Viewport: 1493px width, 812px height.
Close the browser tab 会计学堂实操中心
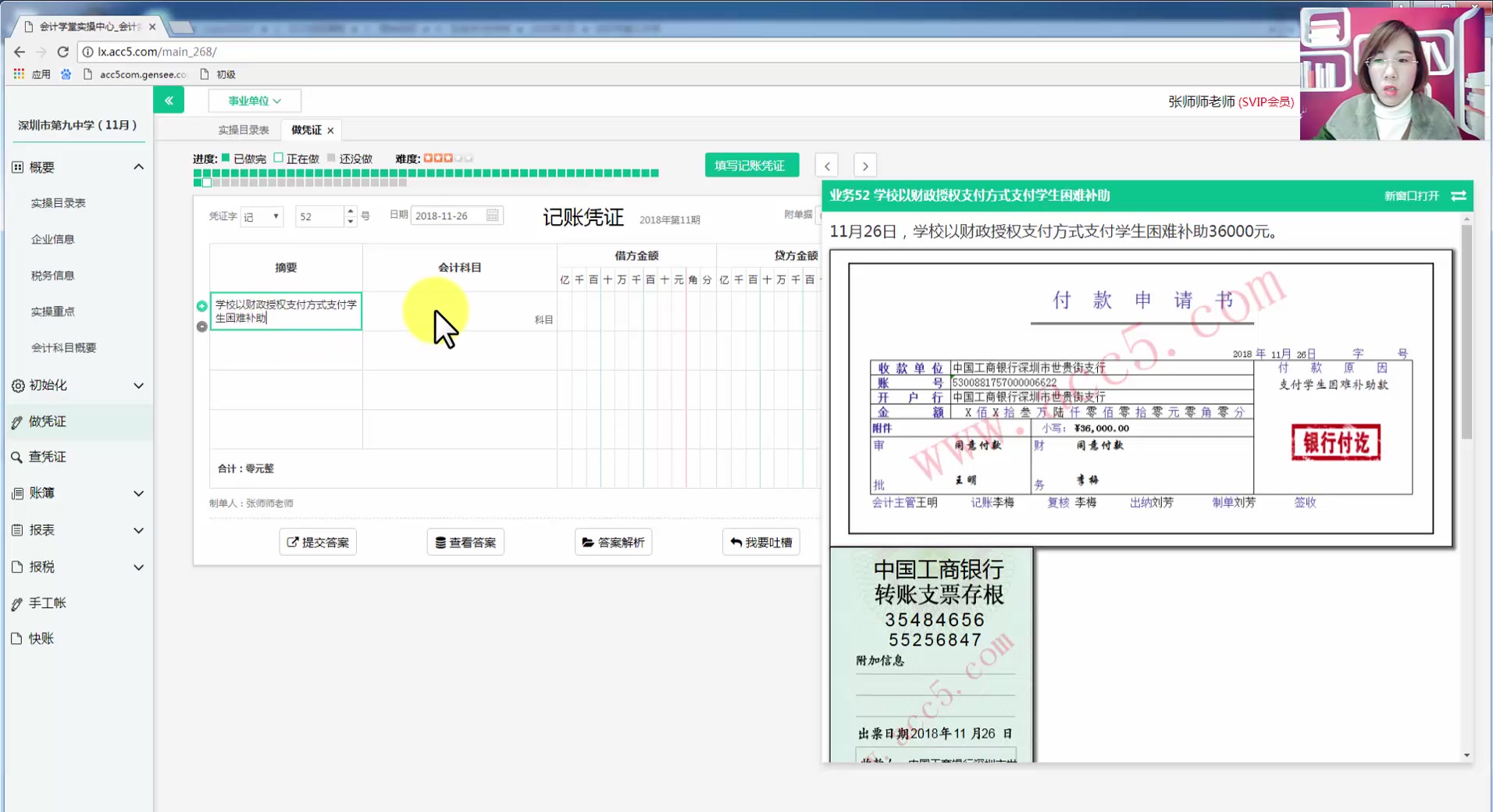click(152, 27)
